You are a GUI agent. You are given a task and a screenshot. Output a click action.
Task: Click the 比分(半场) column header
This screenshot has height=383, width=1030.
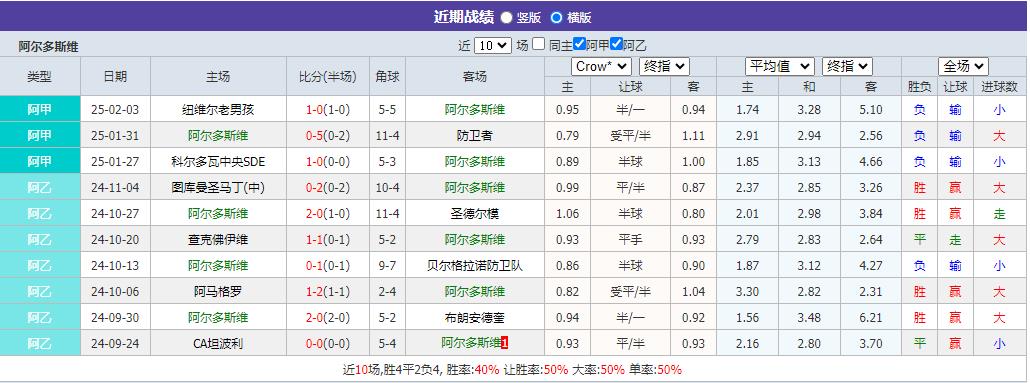click(328, 76)
